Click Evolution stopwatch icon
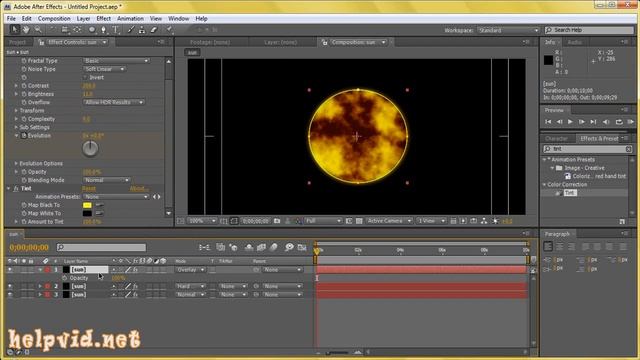Viewport: 640px width, 360px height. [24, 136]
